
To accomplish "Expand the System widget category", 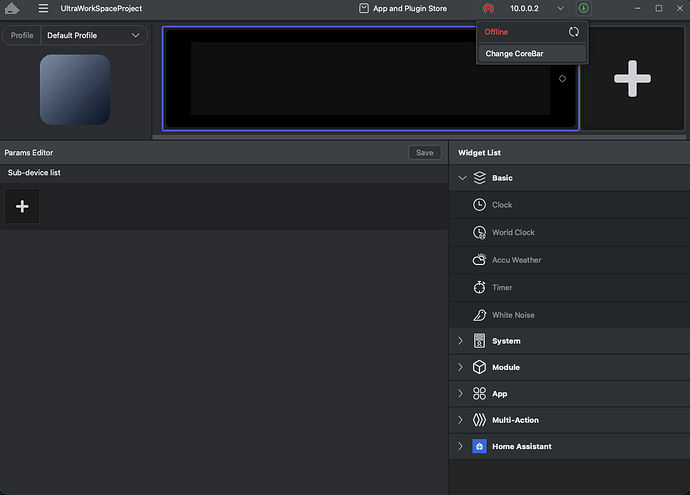I will coord(460,341).
